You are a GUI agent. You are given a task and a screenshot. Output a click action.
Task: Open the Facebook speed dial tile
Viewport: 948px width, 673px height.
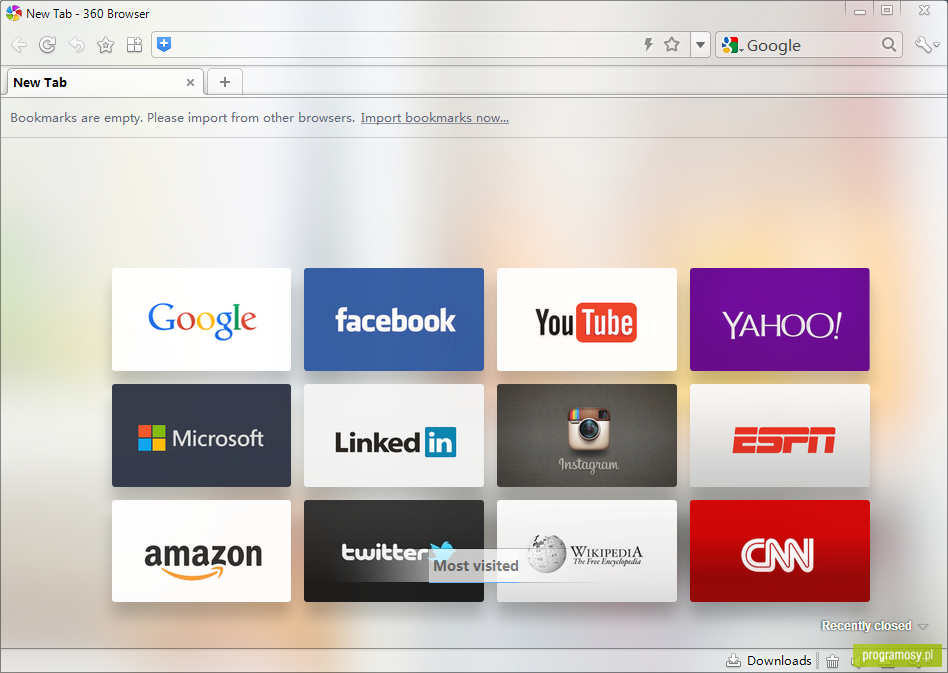(x=394, y=319)
